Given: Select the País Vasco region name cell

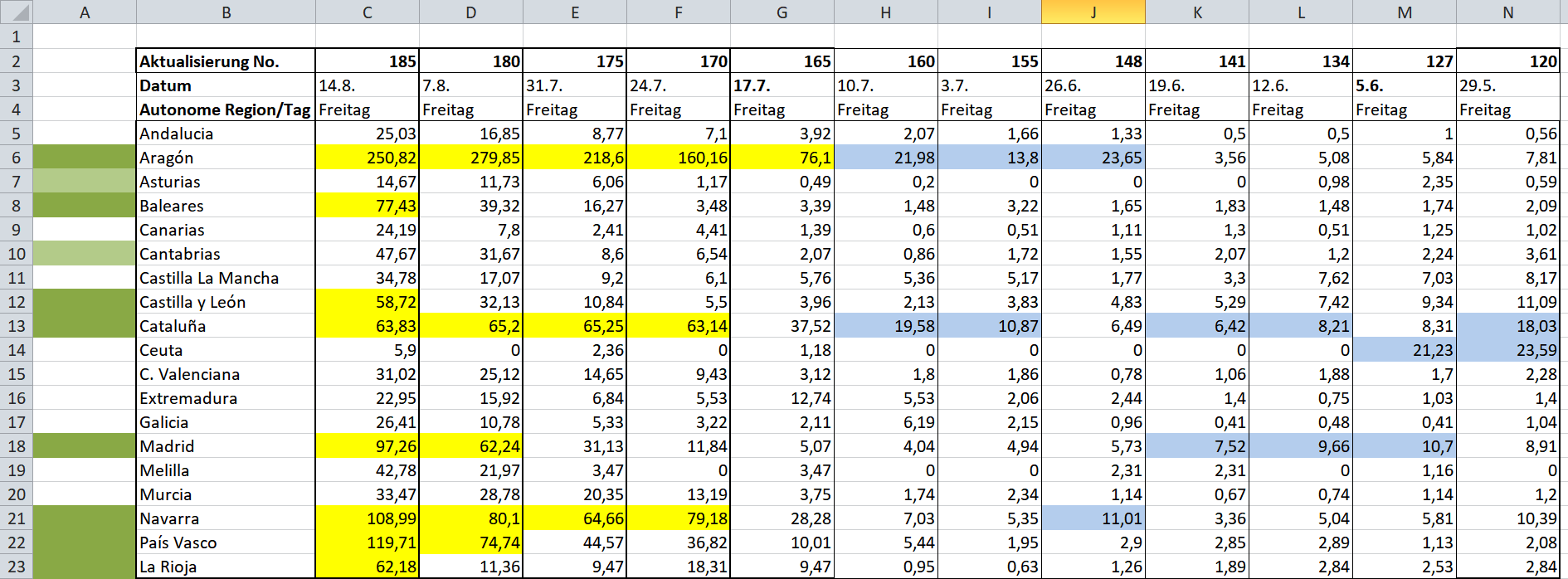Looking at the screenshot, I should (x=226, y=543).
